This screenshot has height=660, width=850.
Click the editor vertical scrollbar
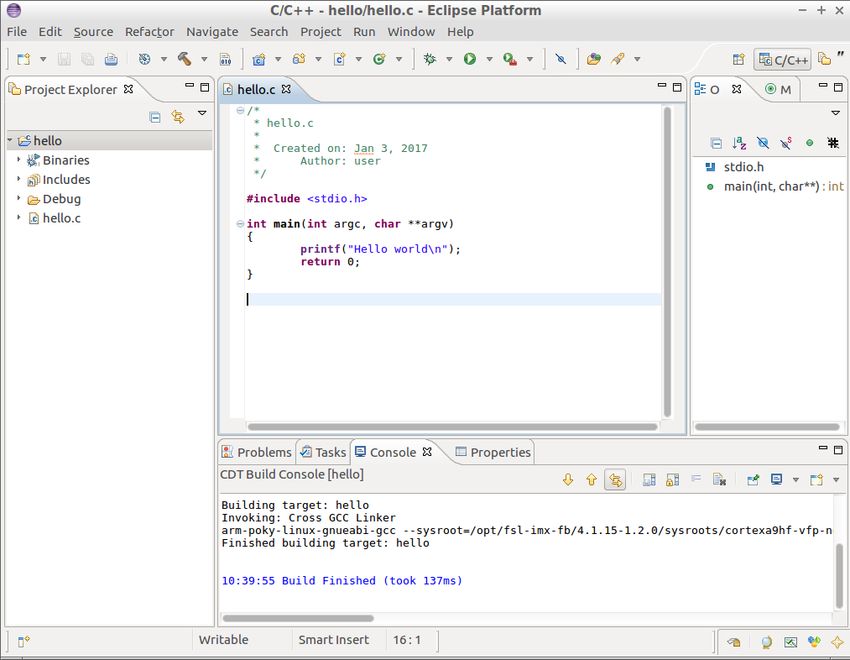pos(667,262)
